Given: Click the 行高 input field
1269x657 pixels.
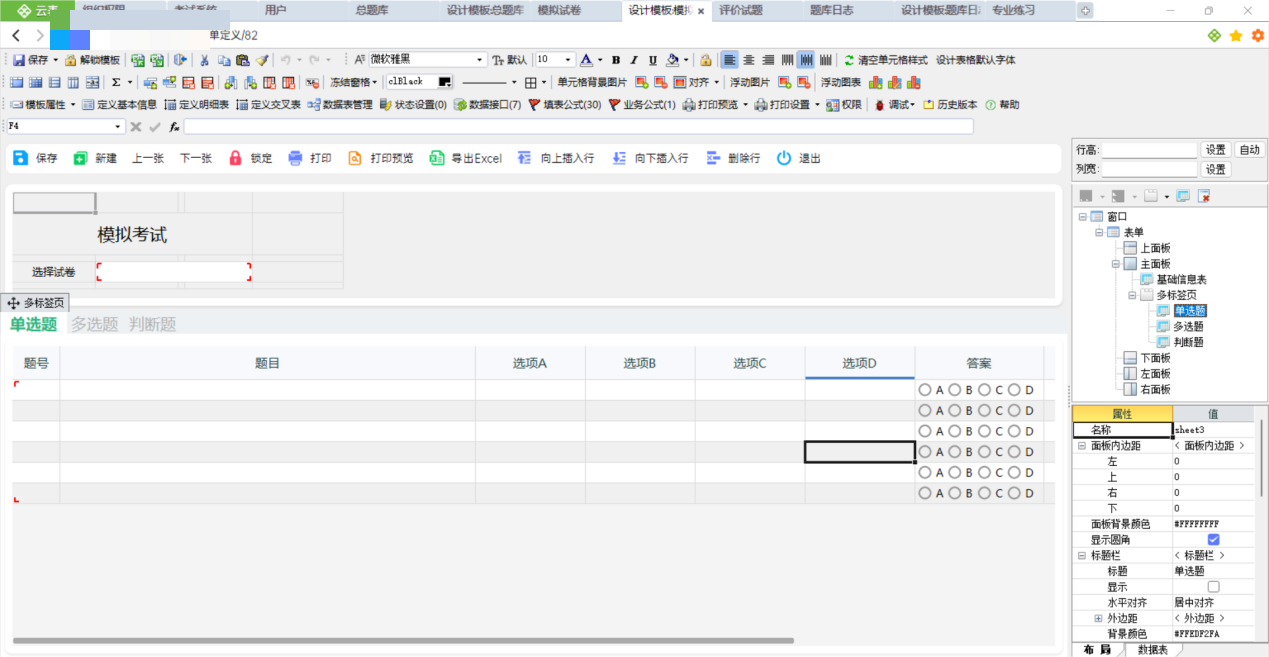Looking at the screenshot, I should (1149, 150).
